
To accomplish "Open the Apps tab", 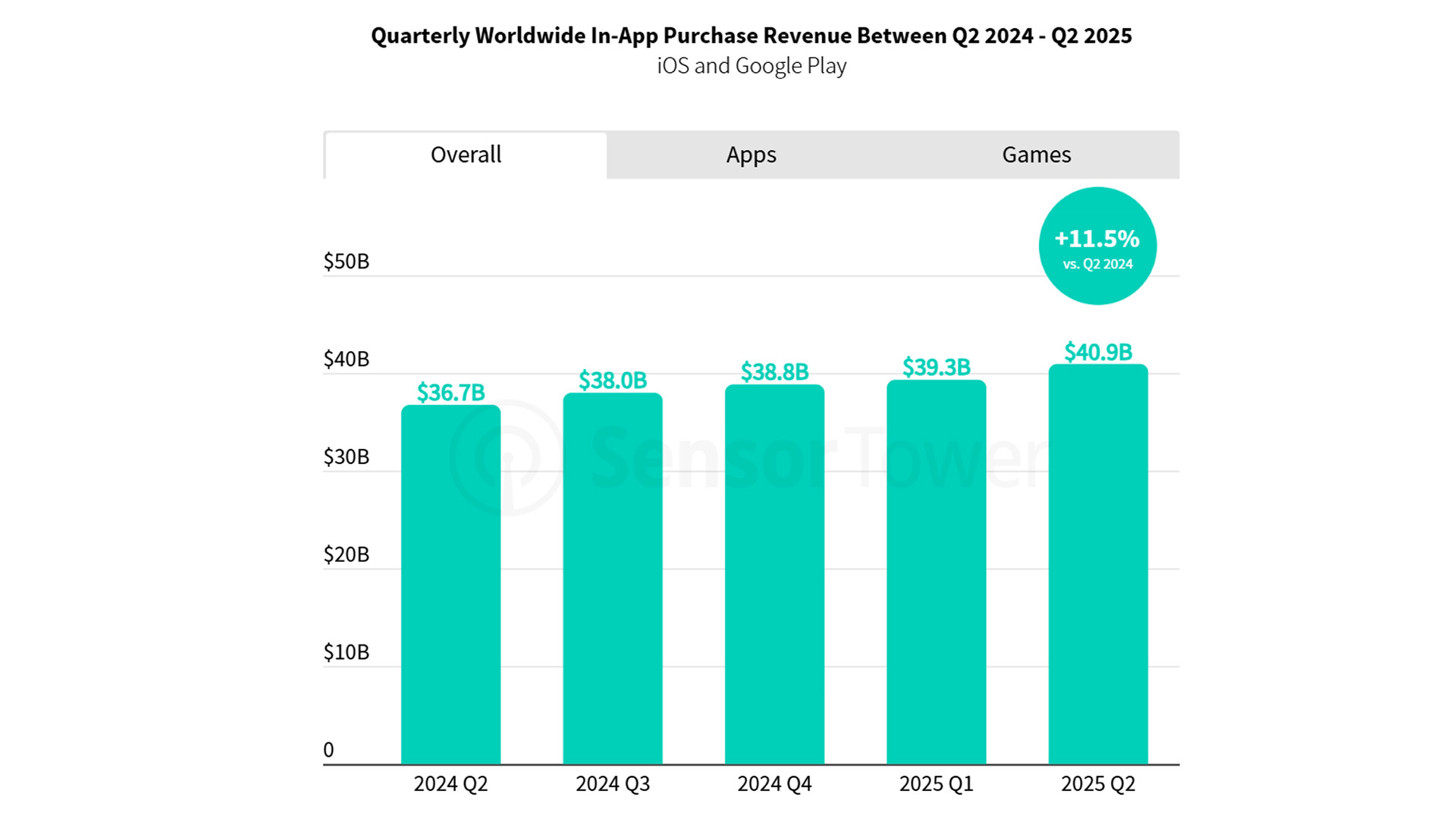I will pyautogui.click(x=751, y=155).
